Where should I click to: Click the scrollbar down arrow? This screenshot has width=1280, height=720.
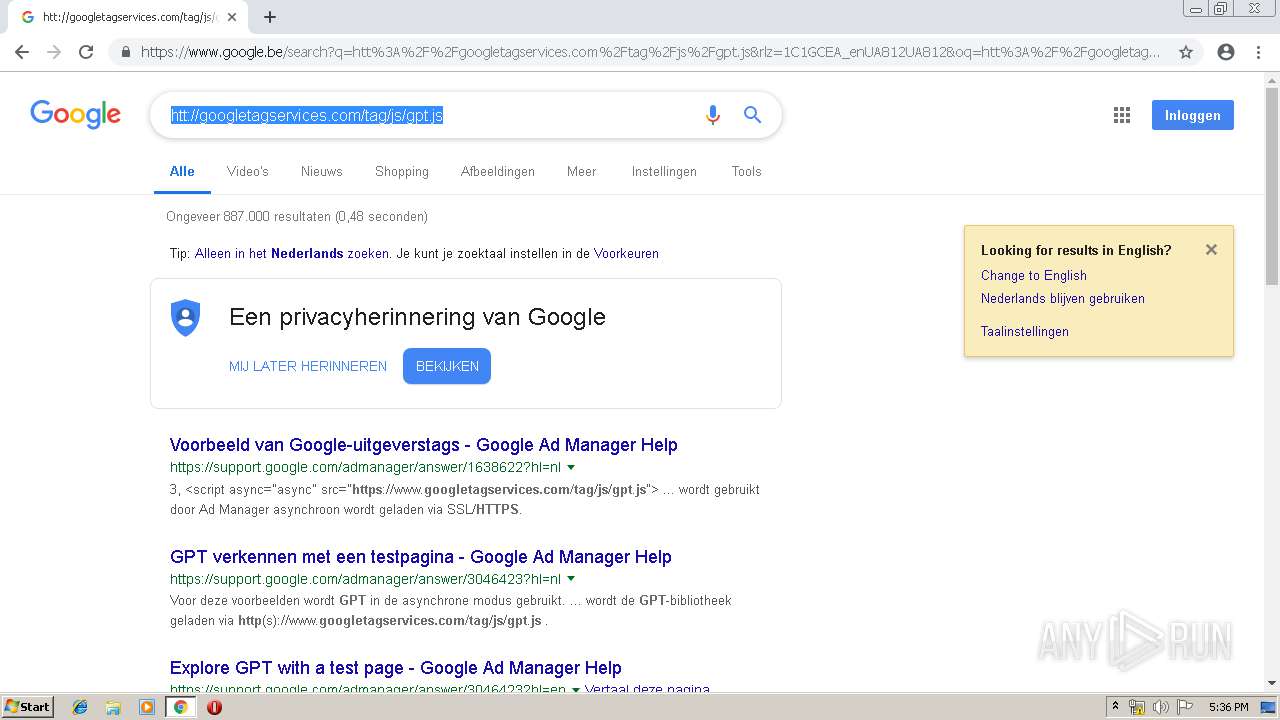pos(1272,683)
